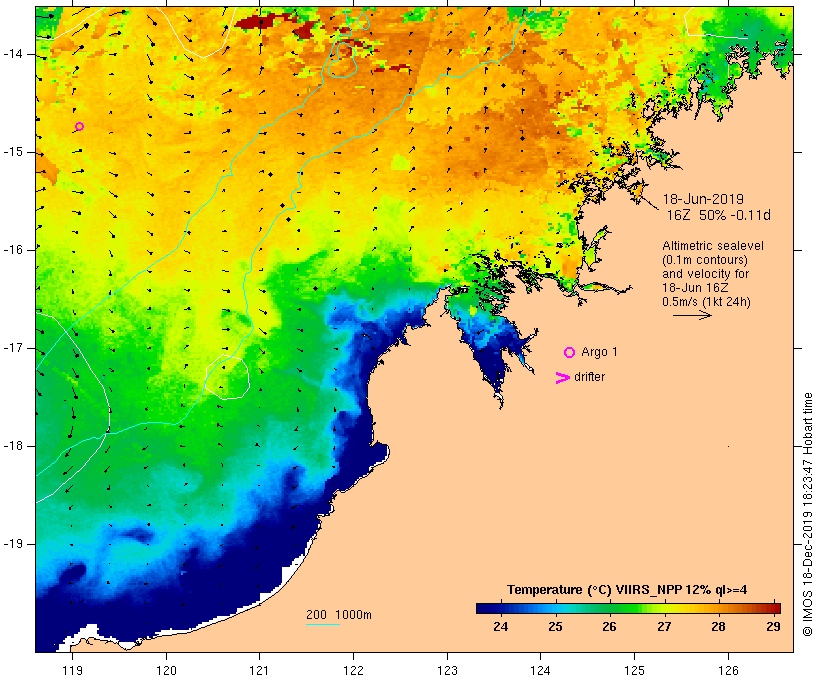The height and width of the screenshot is (680, 820).
Task: Click the latitude label -15
Action: coord(13,152)
